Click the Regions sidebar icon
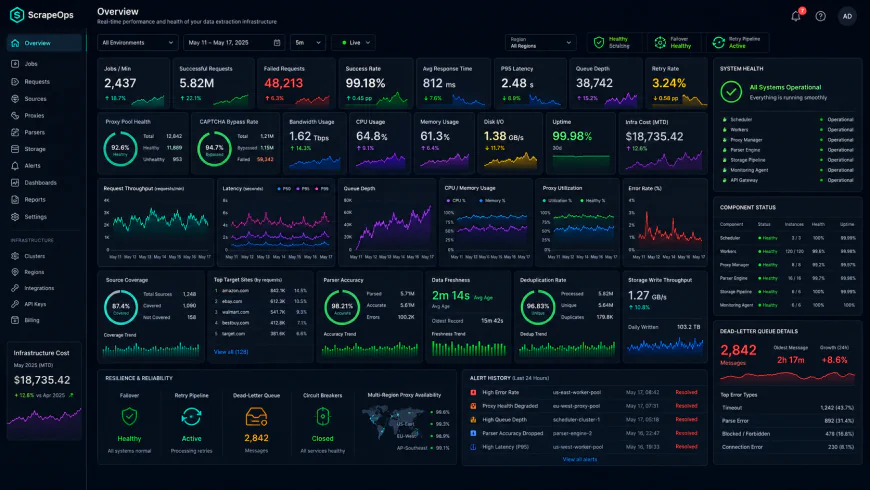This screenshot has width=870, height=490. [15, 272]
